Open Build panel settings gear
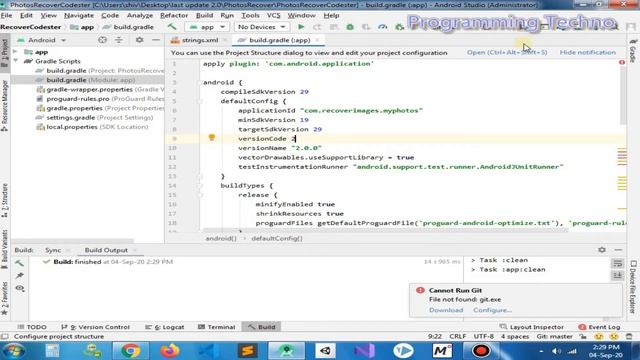The height and width of the screenshot is (360, 640). [602, 250]
